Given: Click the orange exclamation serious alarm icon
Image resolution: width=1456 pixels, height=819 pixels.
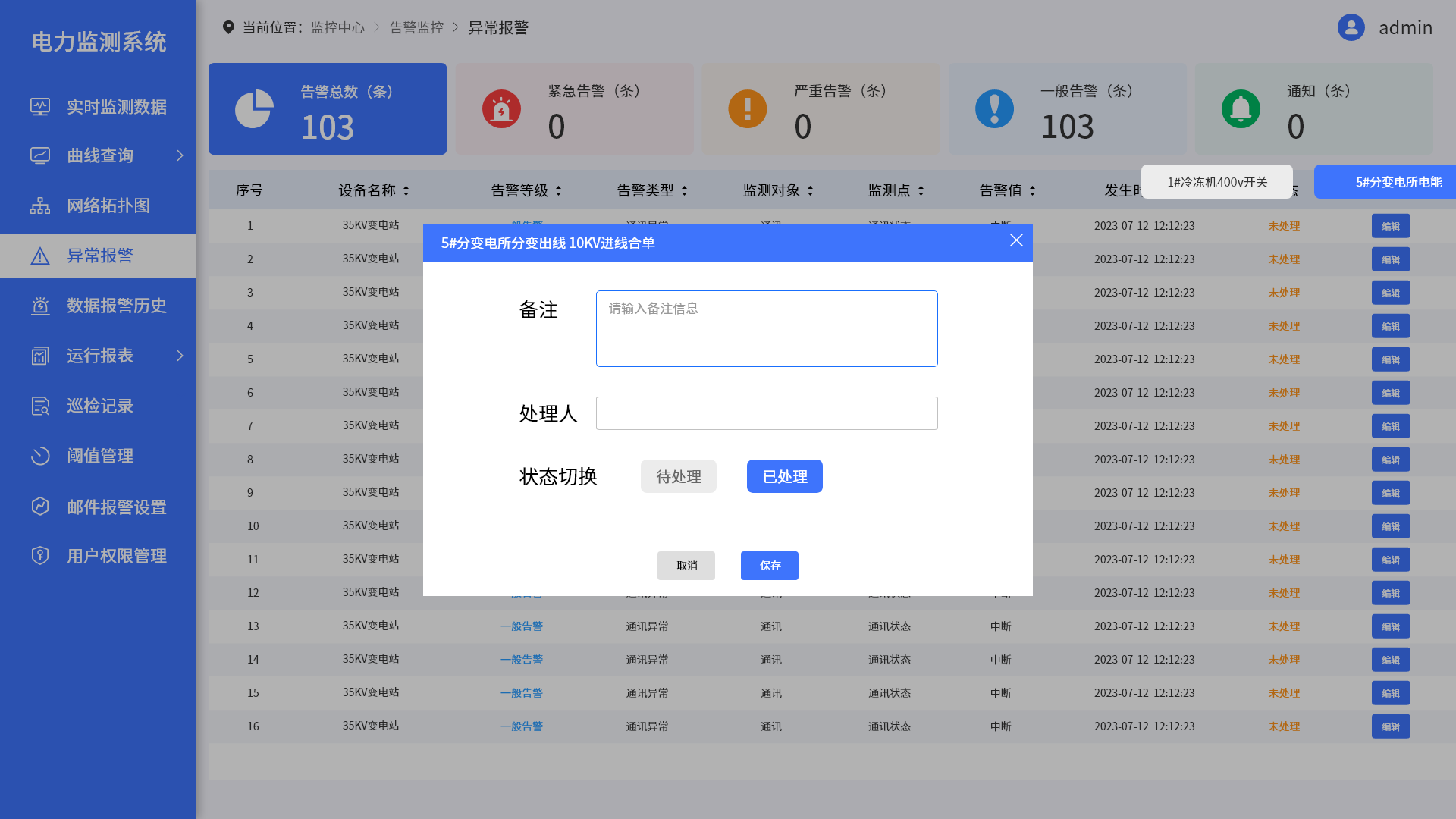Looking at the screenshot, I should point(748,109).
